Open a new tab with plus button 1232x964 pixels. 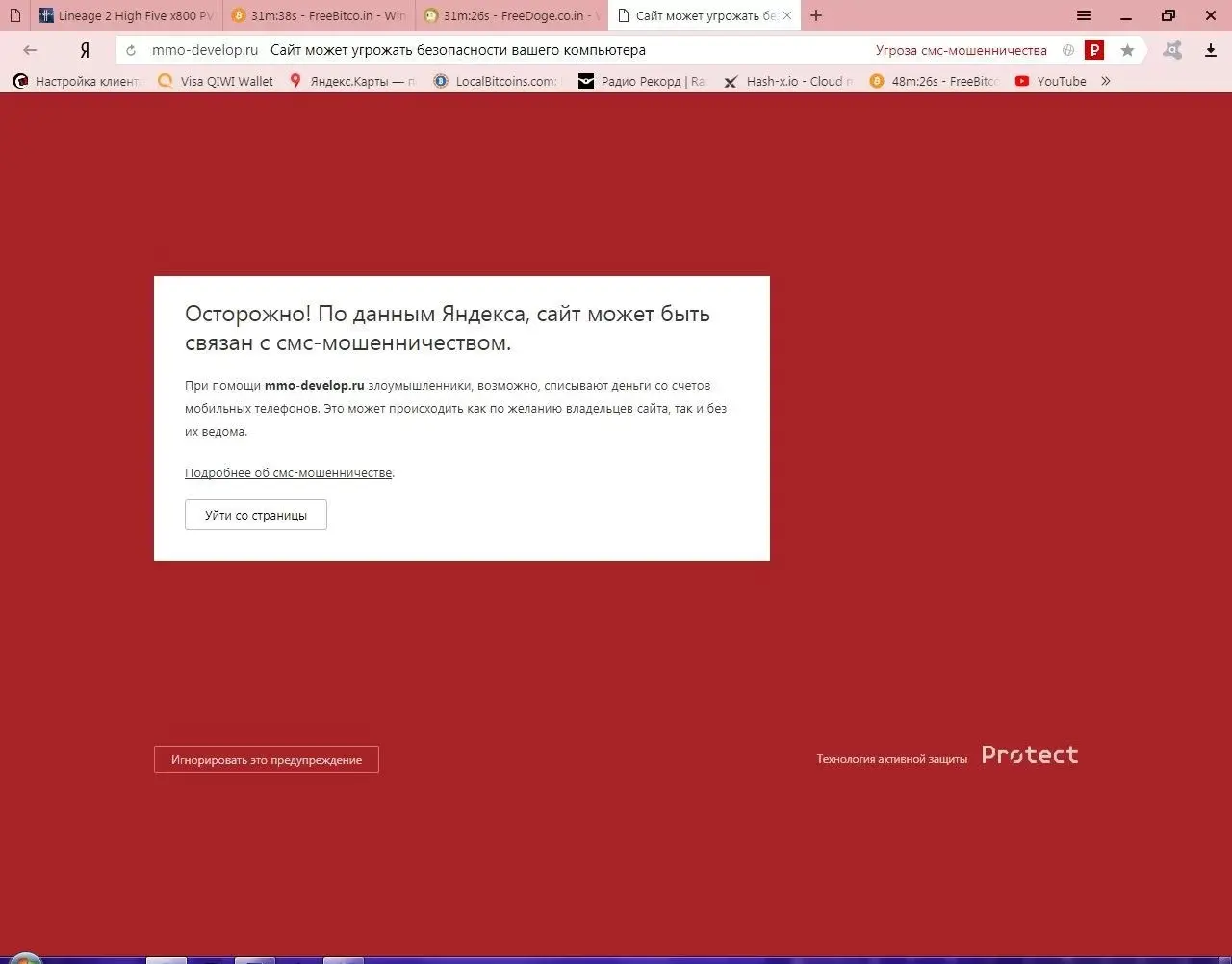tap(816, 15)
